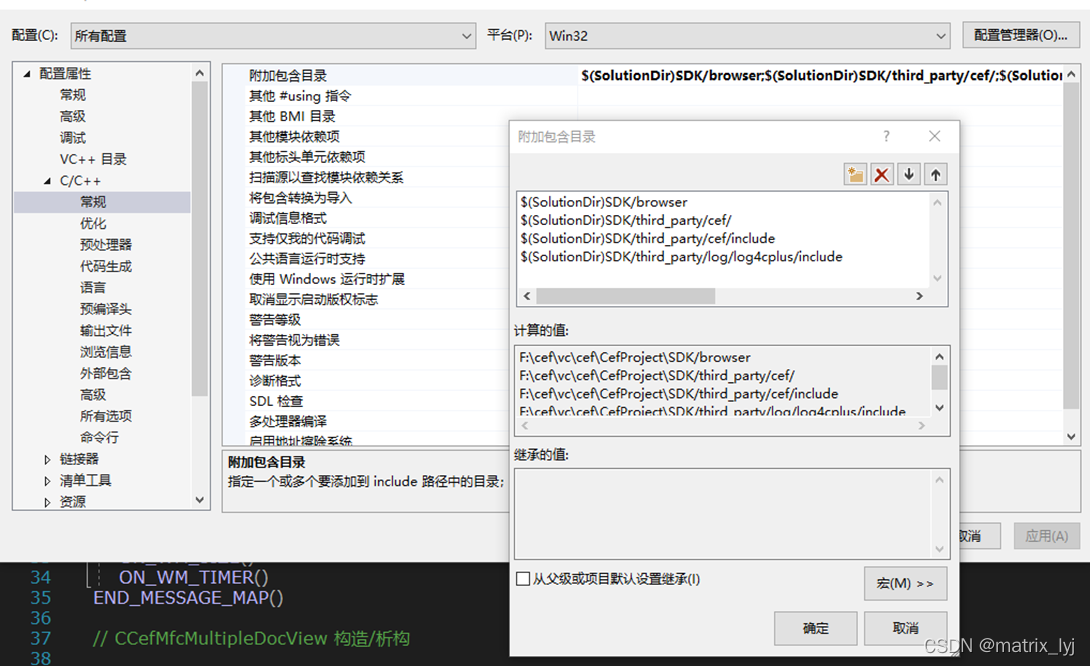Select the 命令行 tree item
The width and height of the screenshot is (1090, 666).
(x=99, y=438)
